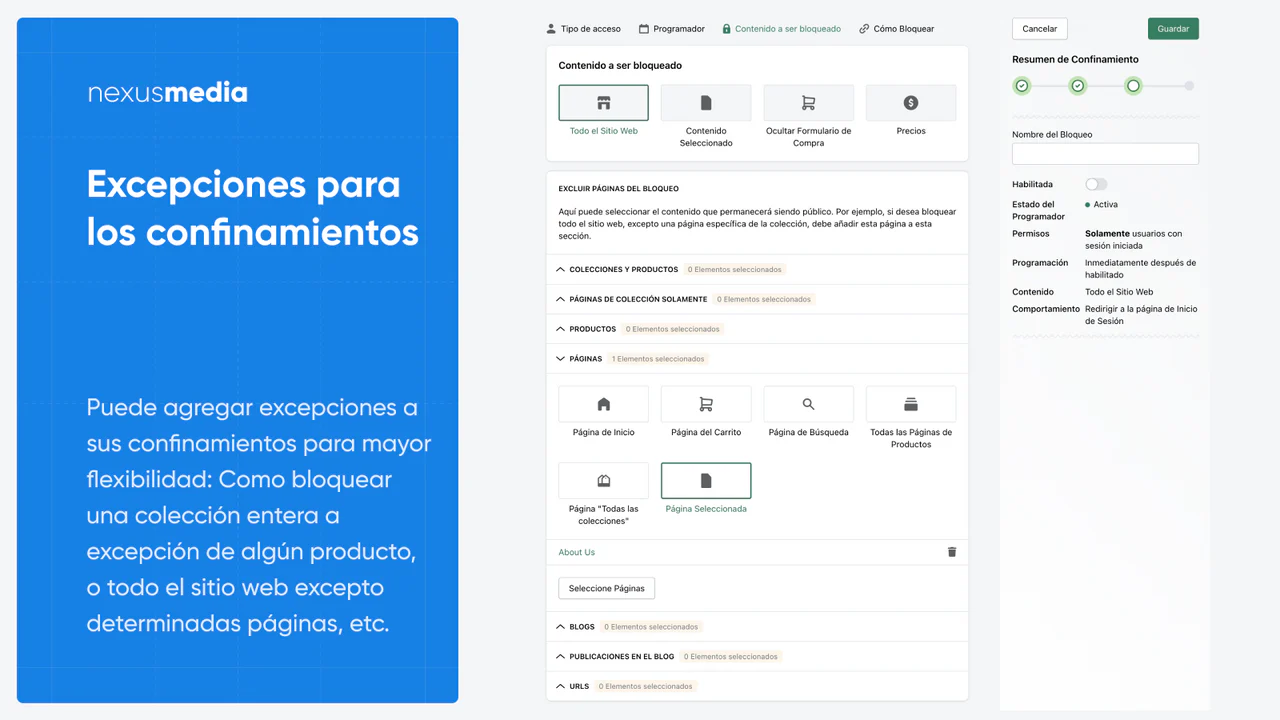Screen dimensions: 1280x720
Task: Expand the Blogs section chevron
Action: (560, 627)
